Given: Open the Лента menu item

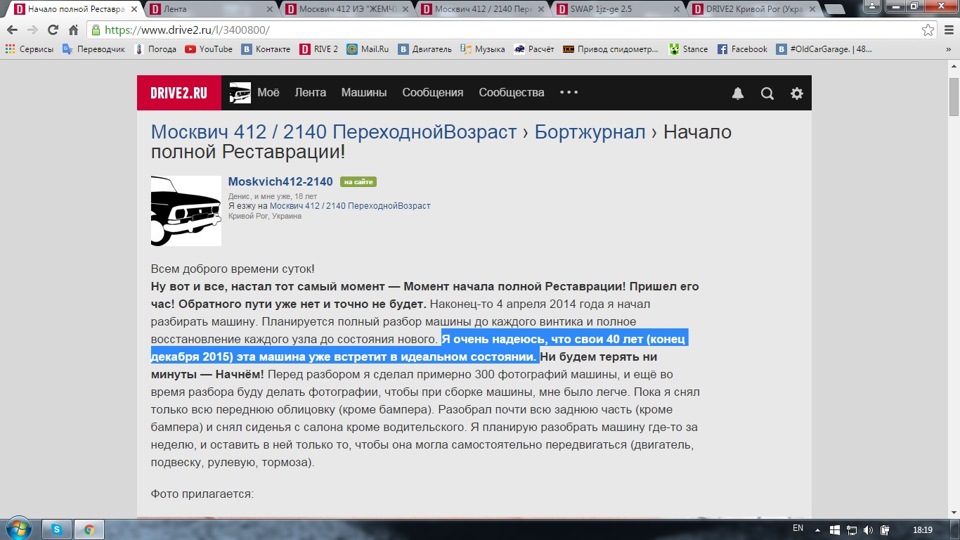Looking at the screenshot, I should (x=310, y=92).
